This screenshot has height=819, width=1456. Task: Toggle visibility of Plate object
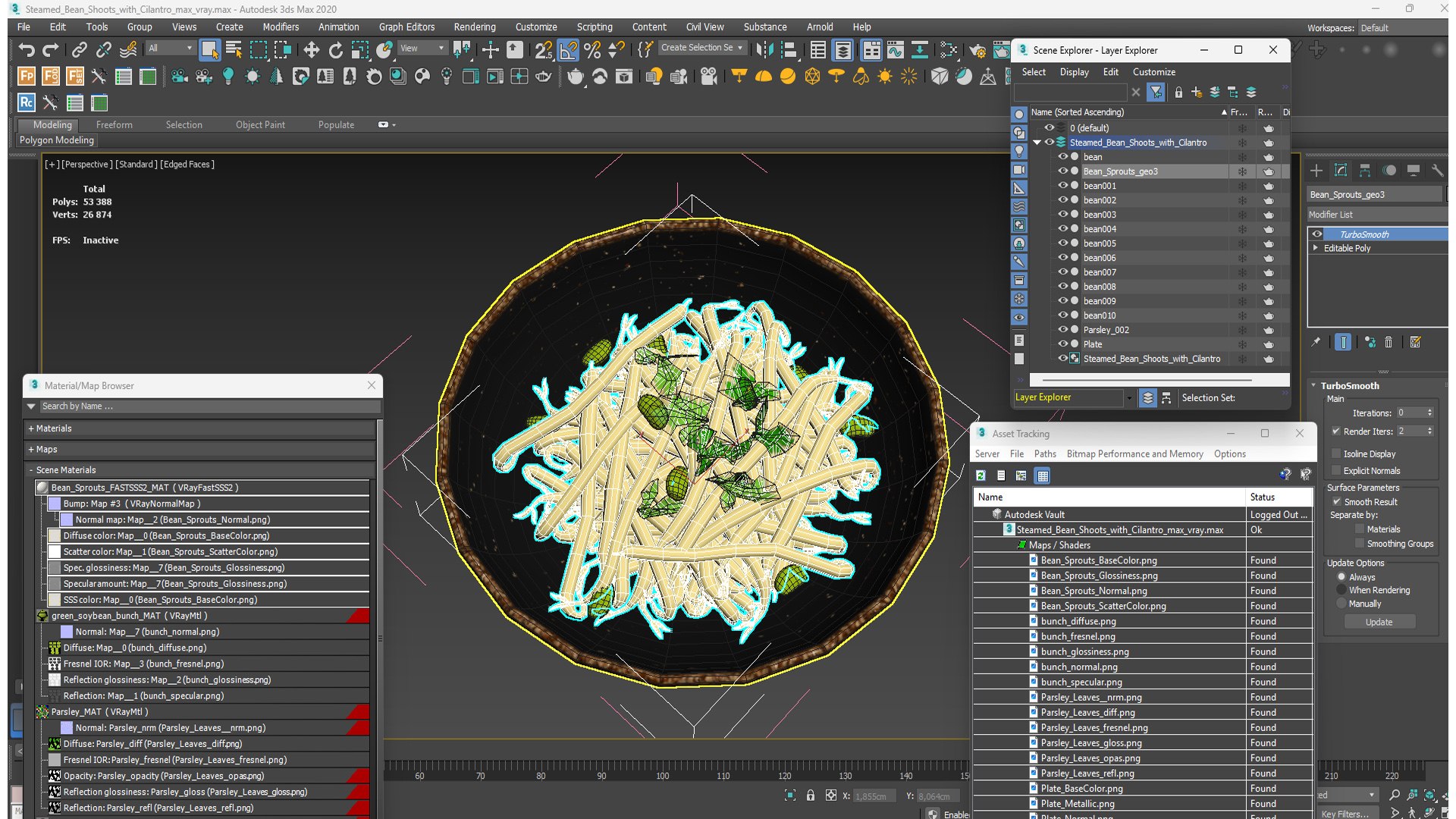point(1062,344)
